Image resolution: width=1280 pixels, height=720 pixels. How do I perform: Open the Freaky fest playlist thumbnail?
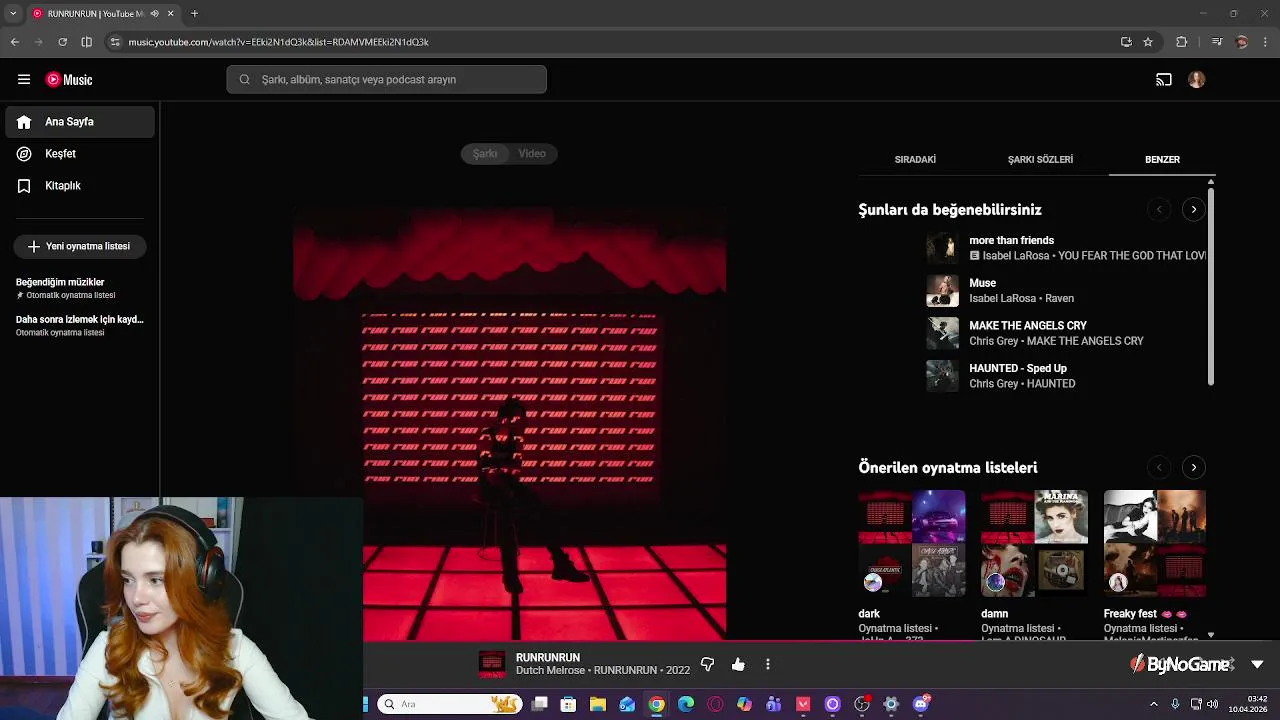[x=1155, y=543]
